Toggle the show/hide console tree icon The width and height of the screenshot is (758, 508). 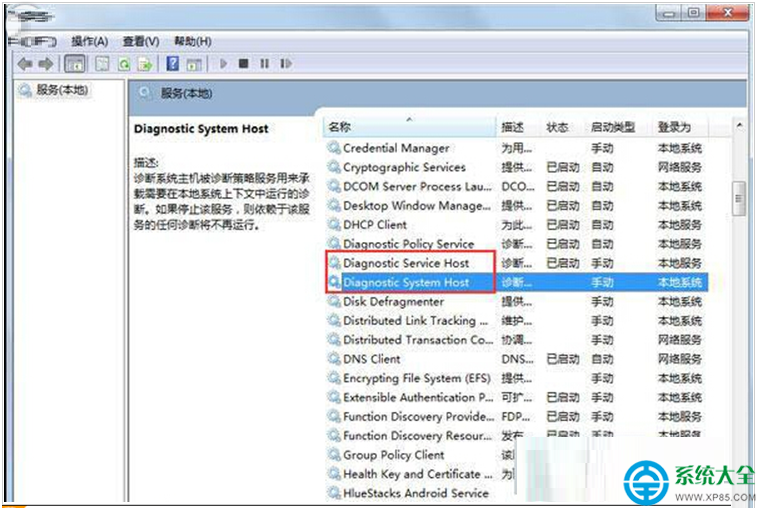(74, 64)
